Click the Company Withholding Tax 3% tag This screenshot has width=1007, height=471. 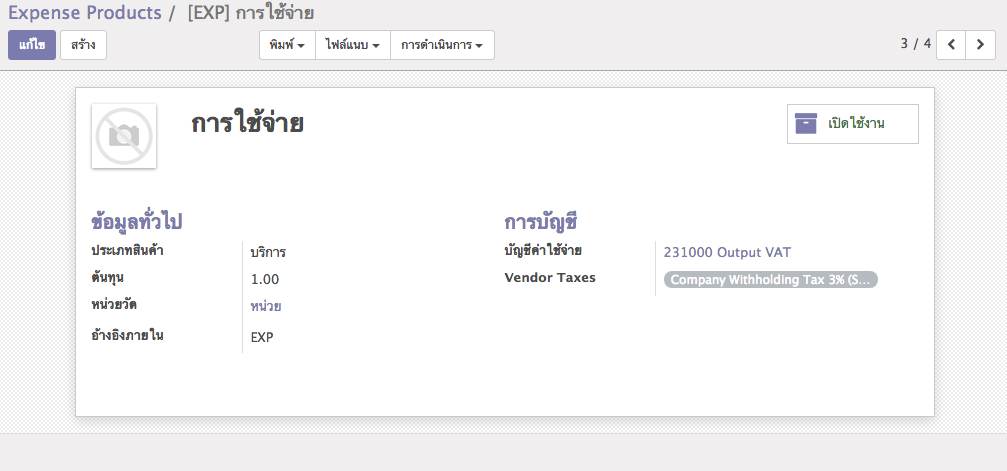tap(770, 280)
